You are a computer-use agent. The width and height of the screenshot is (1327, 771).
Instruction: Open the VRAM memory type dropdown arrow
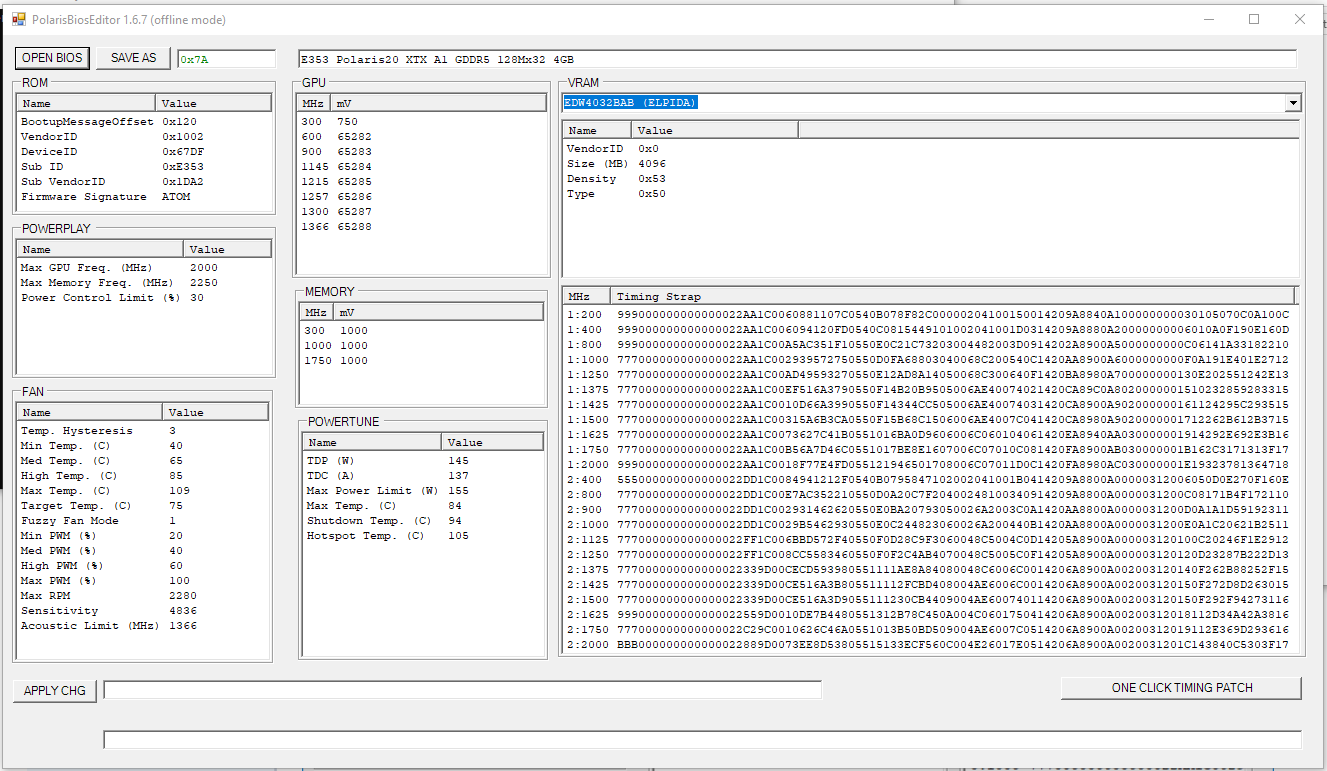[x=1293, y=103]
